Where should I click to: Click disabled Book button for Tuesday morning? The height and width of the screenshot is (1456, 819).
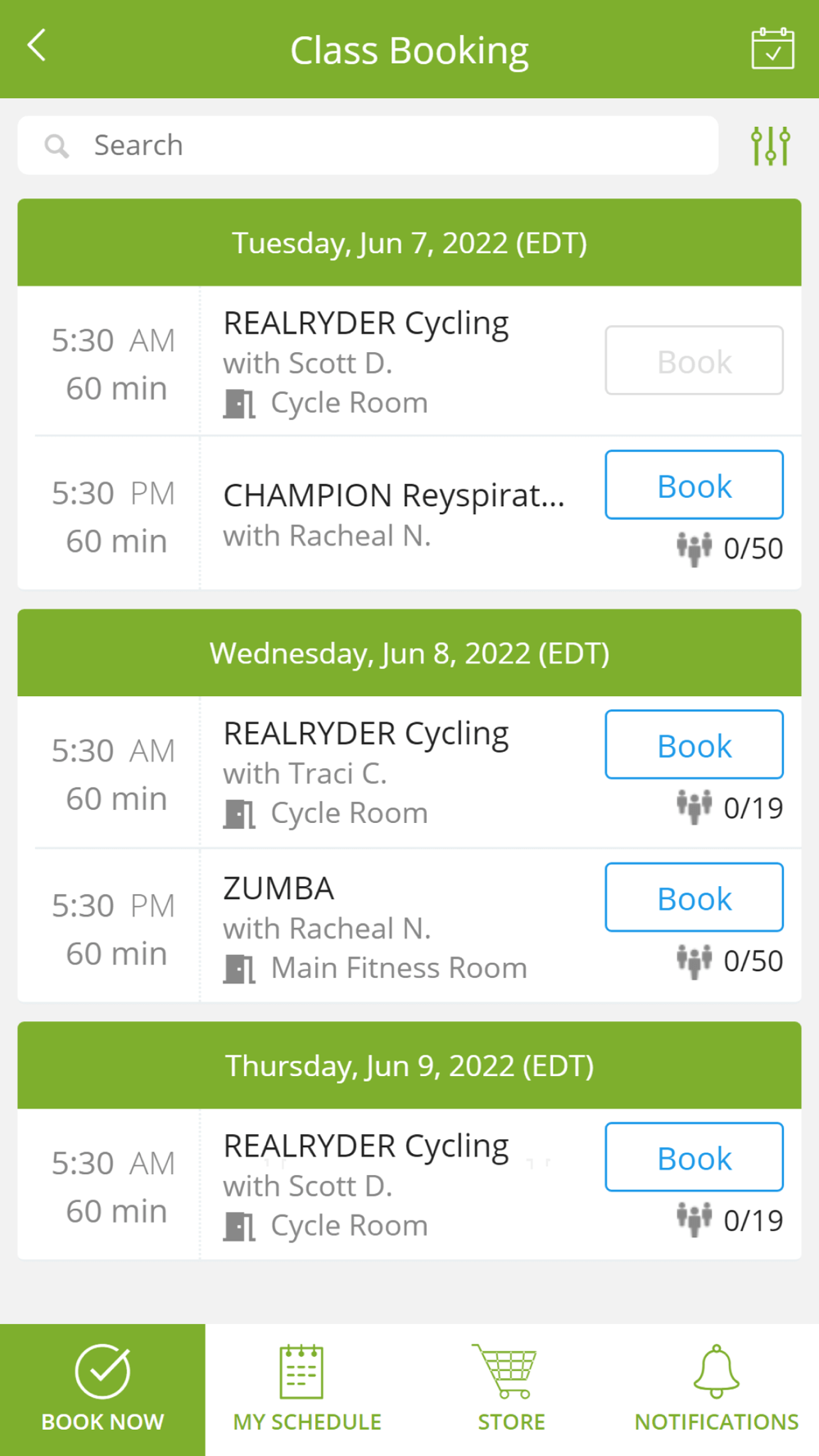(694, 360)
